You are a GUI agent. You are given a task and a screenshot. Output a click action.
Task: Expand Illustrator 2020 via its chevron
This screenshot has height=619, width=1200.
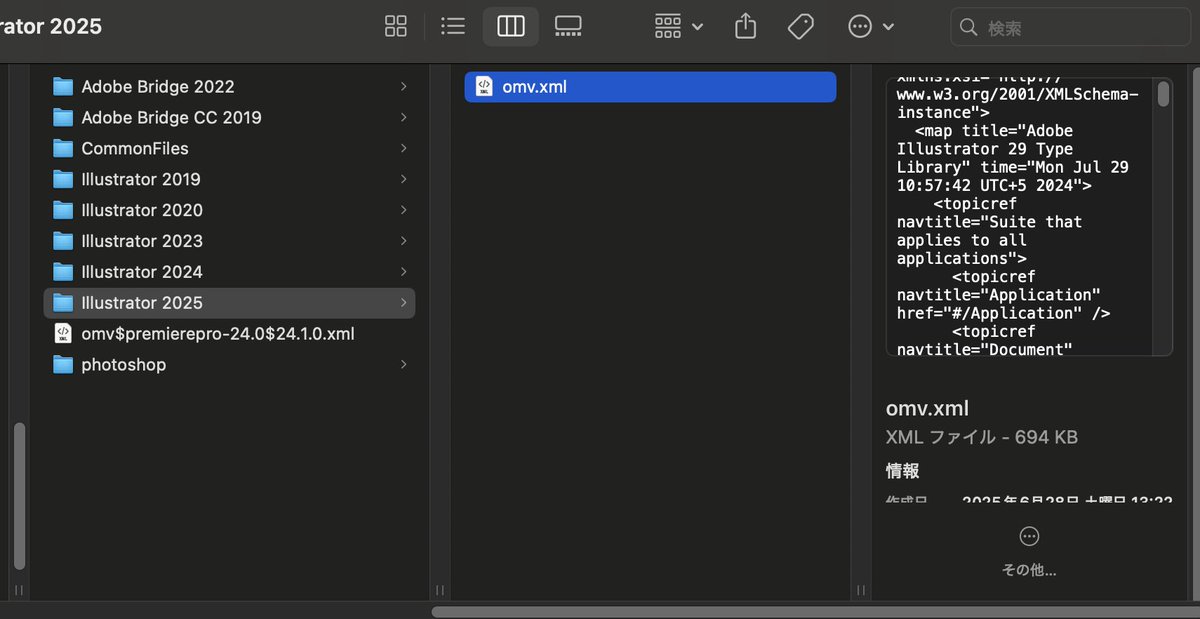pyautogui.click(x=403, y=211)
